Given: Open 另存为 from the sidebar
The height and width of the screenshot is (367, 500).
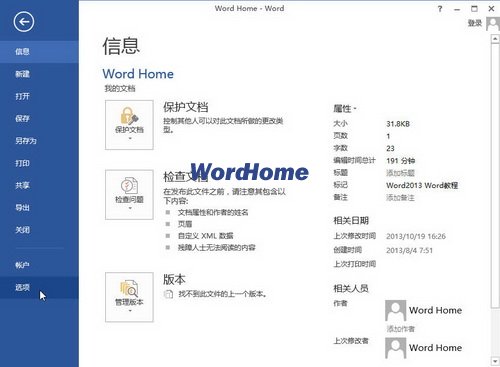Looking at the screenshot, I should (39, 141).
